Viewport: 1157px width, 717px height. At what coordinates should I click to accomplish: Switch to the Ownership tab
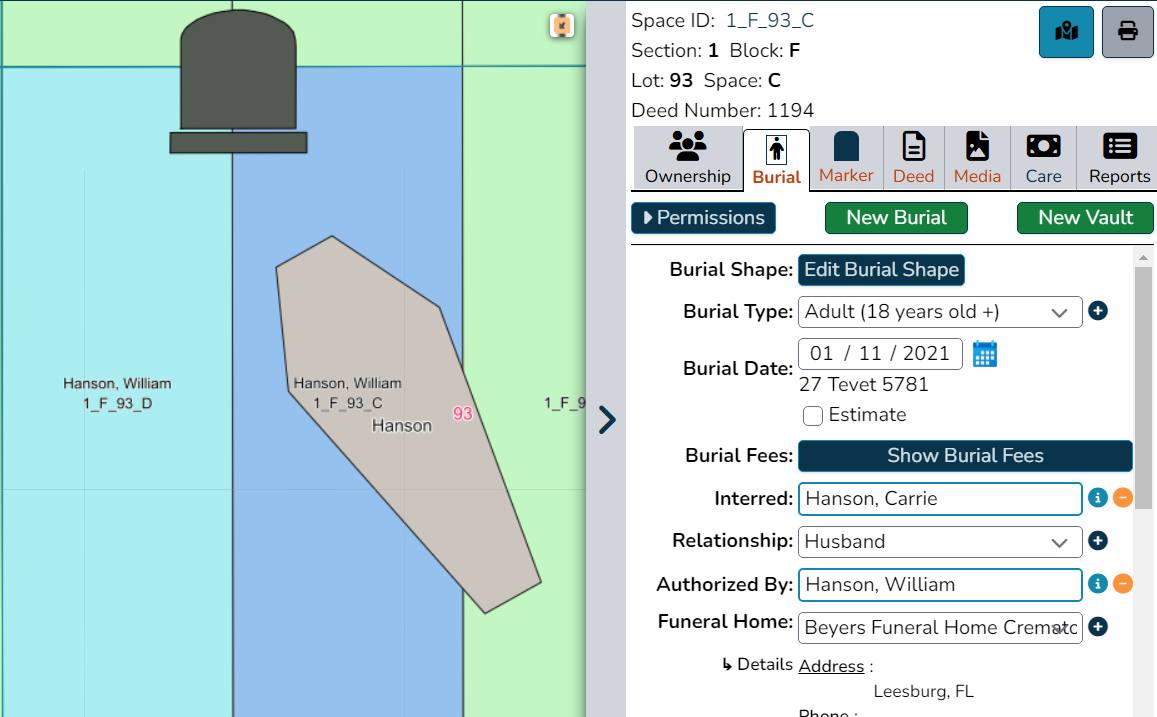(x=688, y=158)
